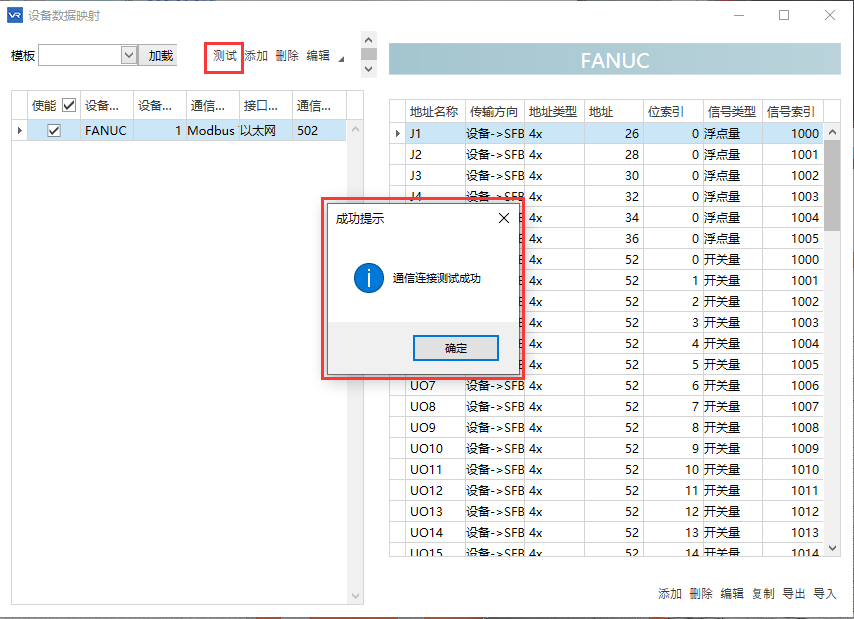Click 删除 below the mapping table

(700, 593)
